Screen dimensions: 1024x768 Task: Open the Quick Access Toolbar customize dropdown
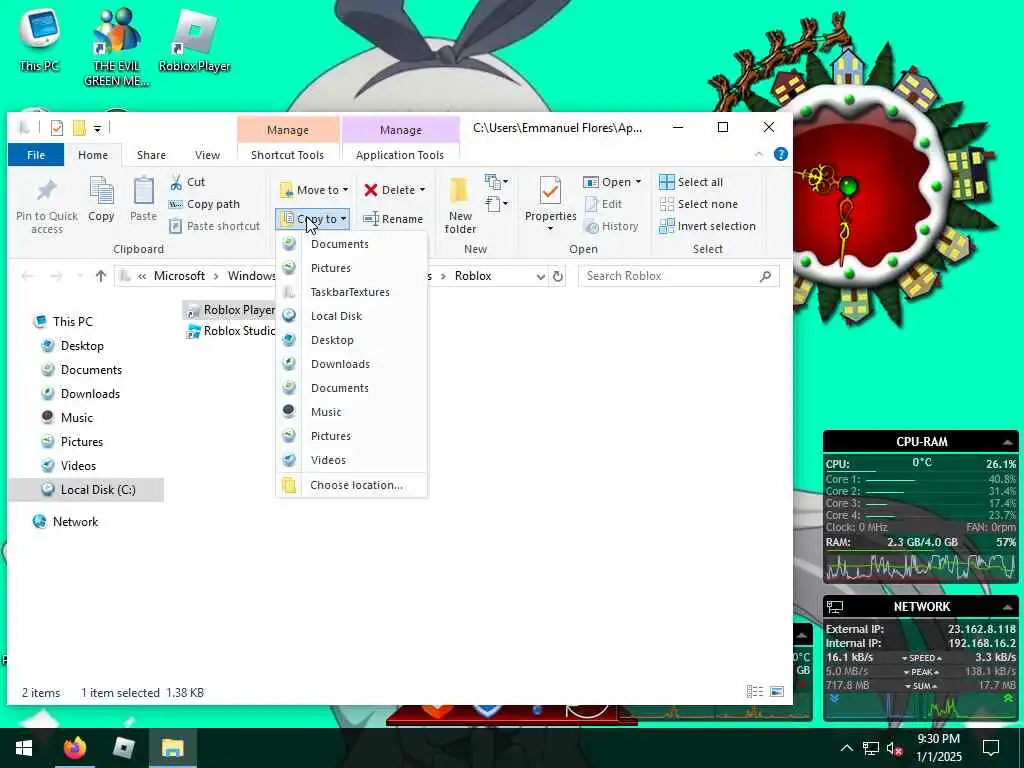point(97,129)
